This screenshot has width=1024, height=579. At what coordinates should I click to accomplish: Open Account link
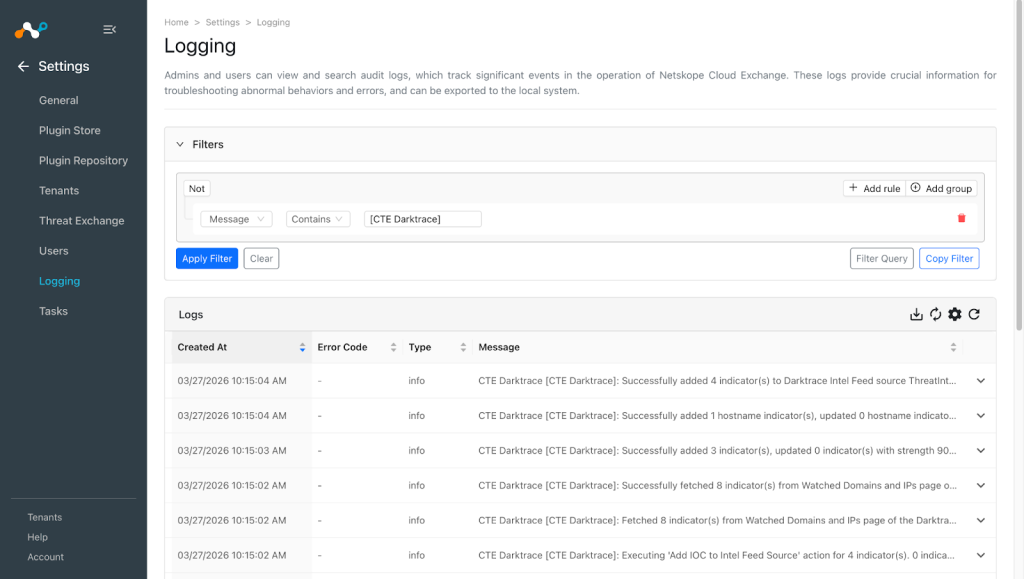coord(46,557)
